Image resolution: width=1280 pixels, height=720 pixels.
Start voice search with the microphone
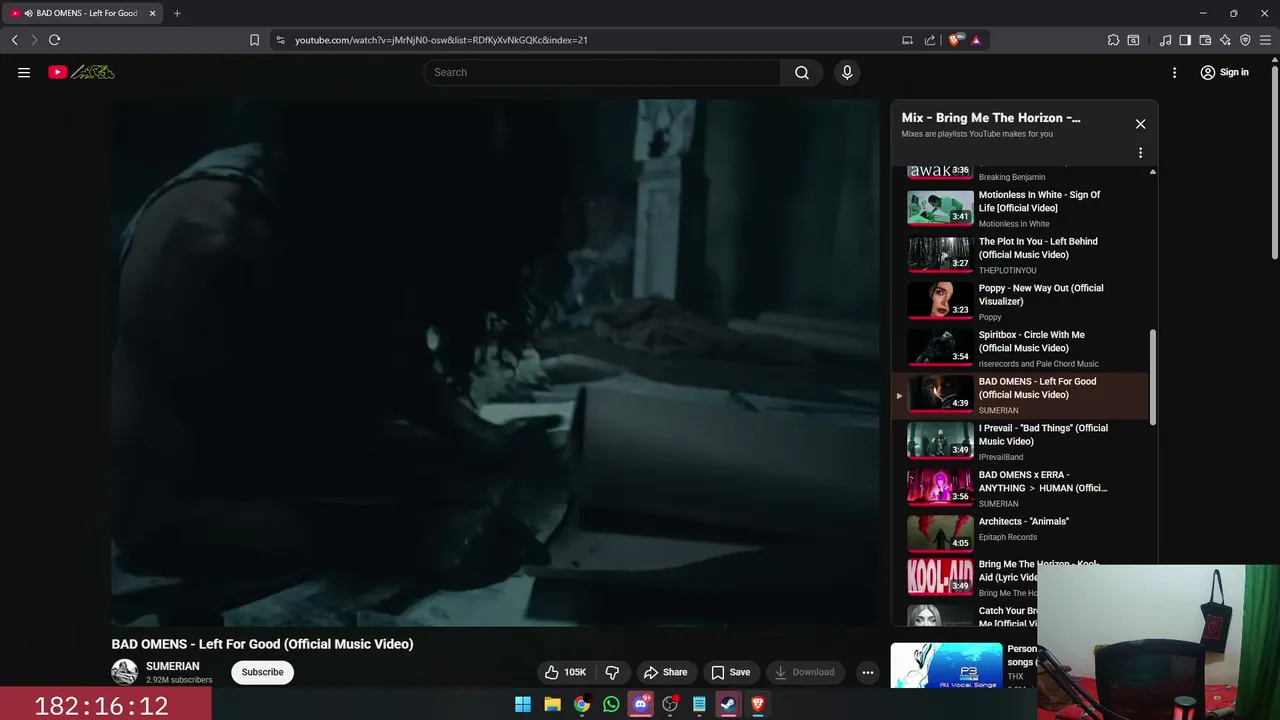click(847, 72)
